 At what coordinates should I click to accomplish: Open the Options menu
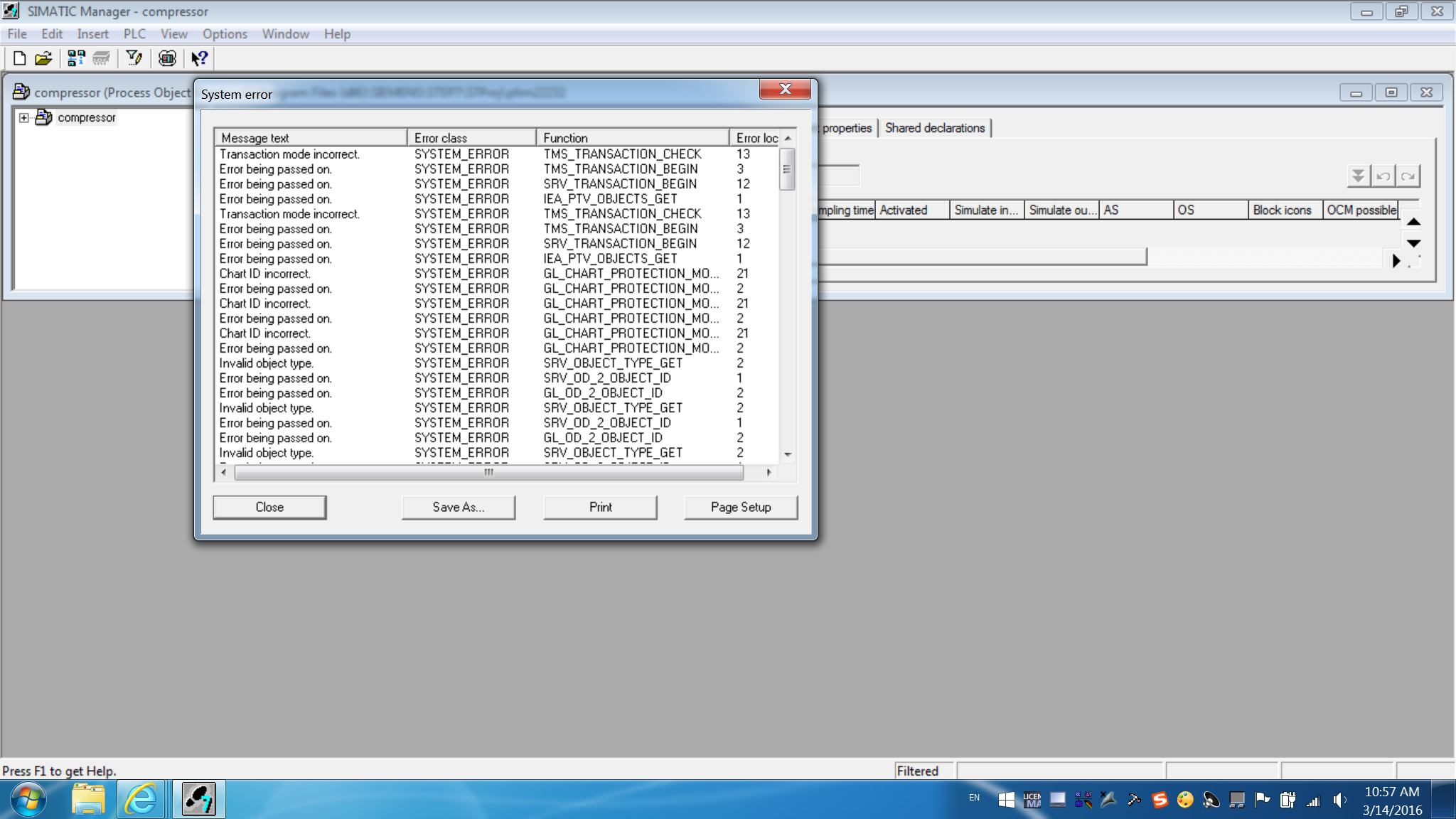(225, 34)
